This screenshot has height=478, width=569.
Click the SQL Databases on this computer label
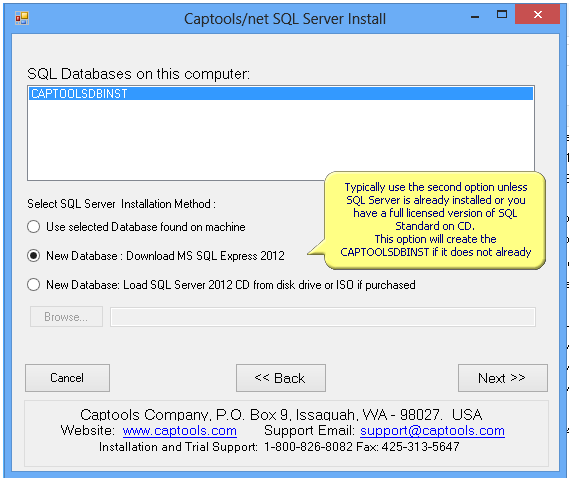tap(139, 74)
